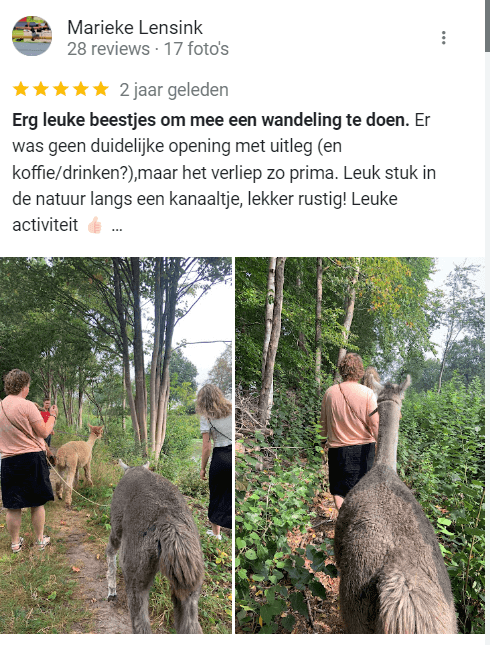Viewport: 490px width, 645px height.
Task: Click the thumbs-up emoji in review
Action: tap(95, 225)
